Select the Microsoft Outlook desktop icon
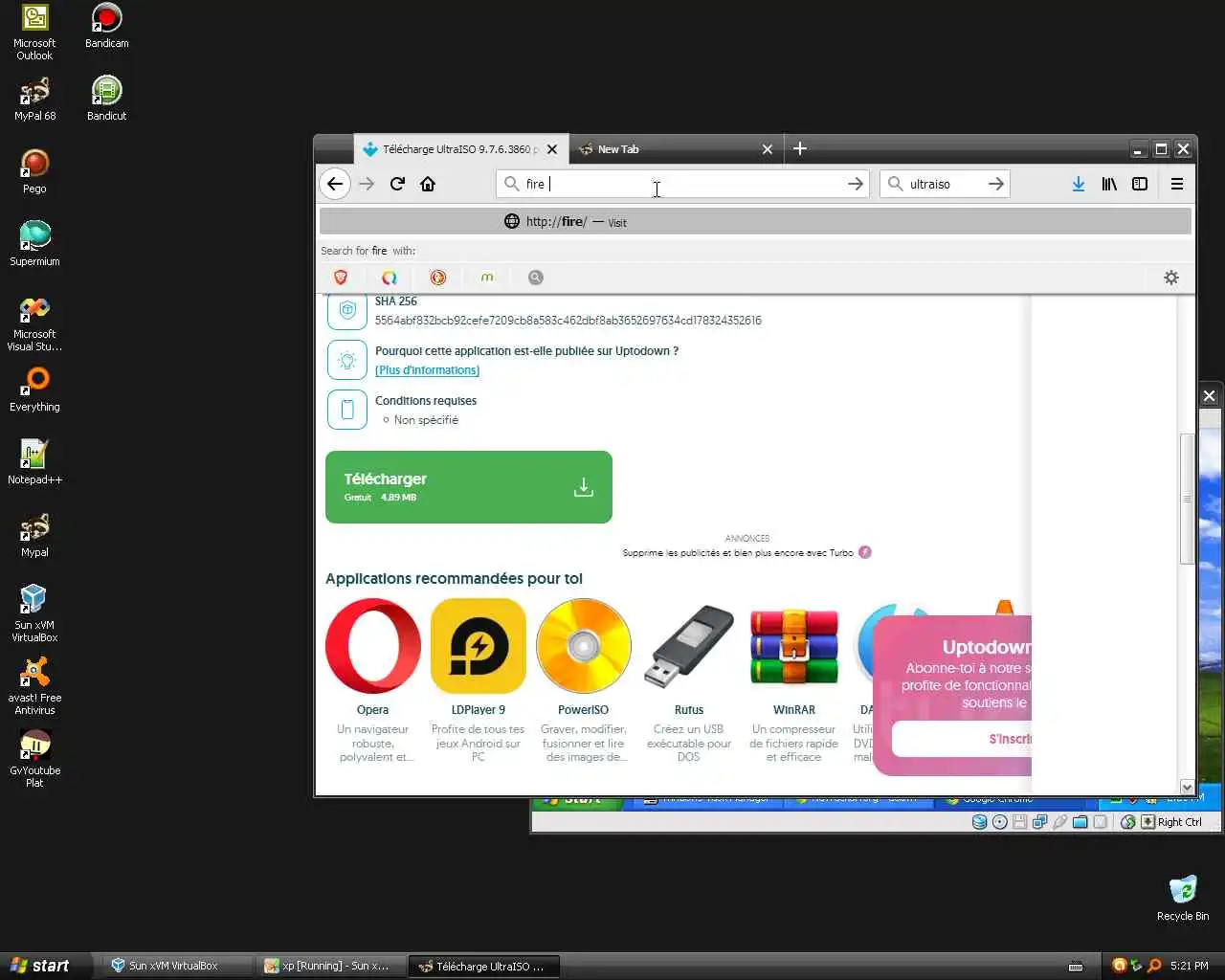The width and height of the screenshot is (1225, 980). pyautogui.click(x=34, y=33)
